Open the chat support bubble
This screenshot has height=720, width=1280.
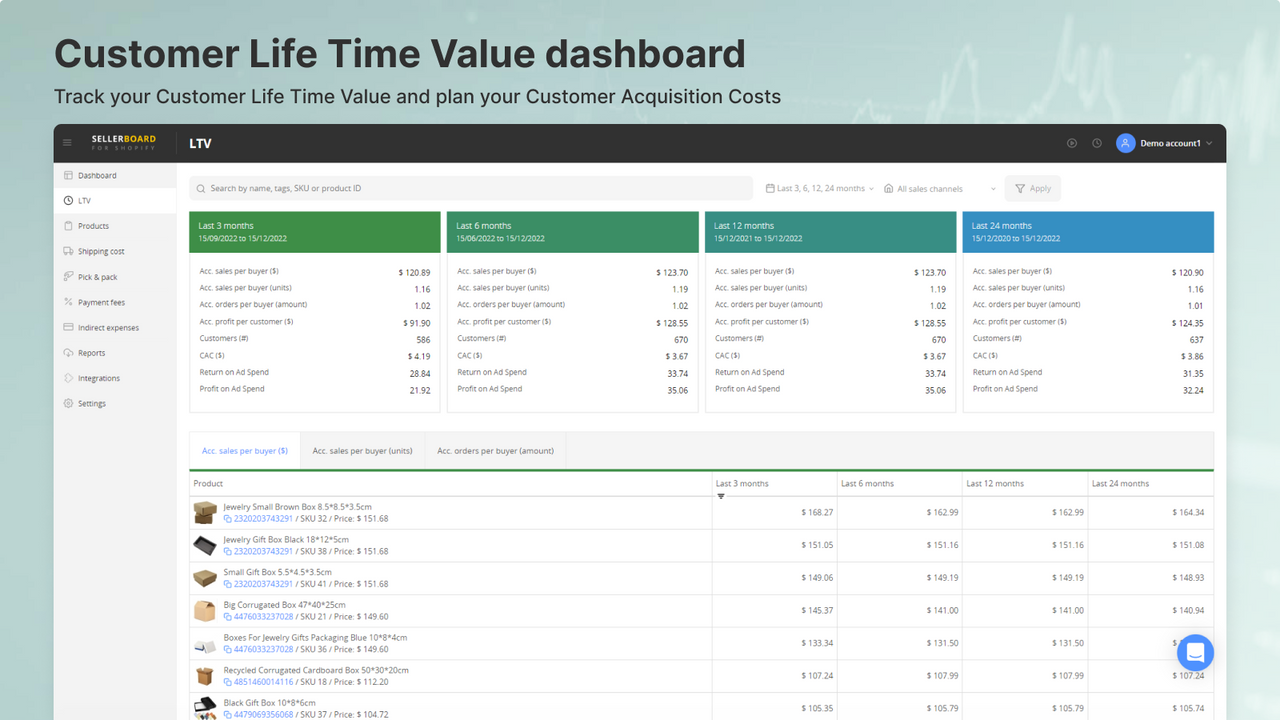pyautogui.click(x=1195, y=653)
